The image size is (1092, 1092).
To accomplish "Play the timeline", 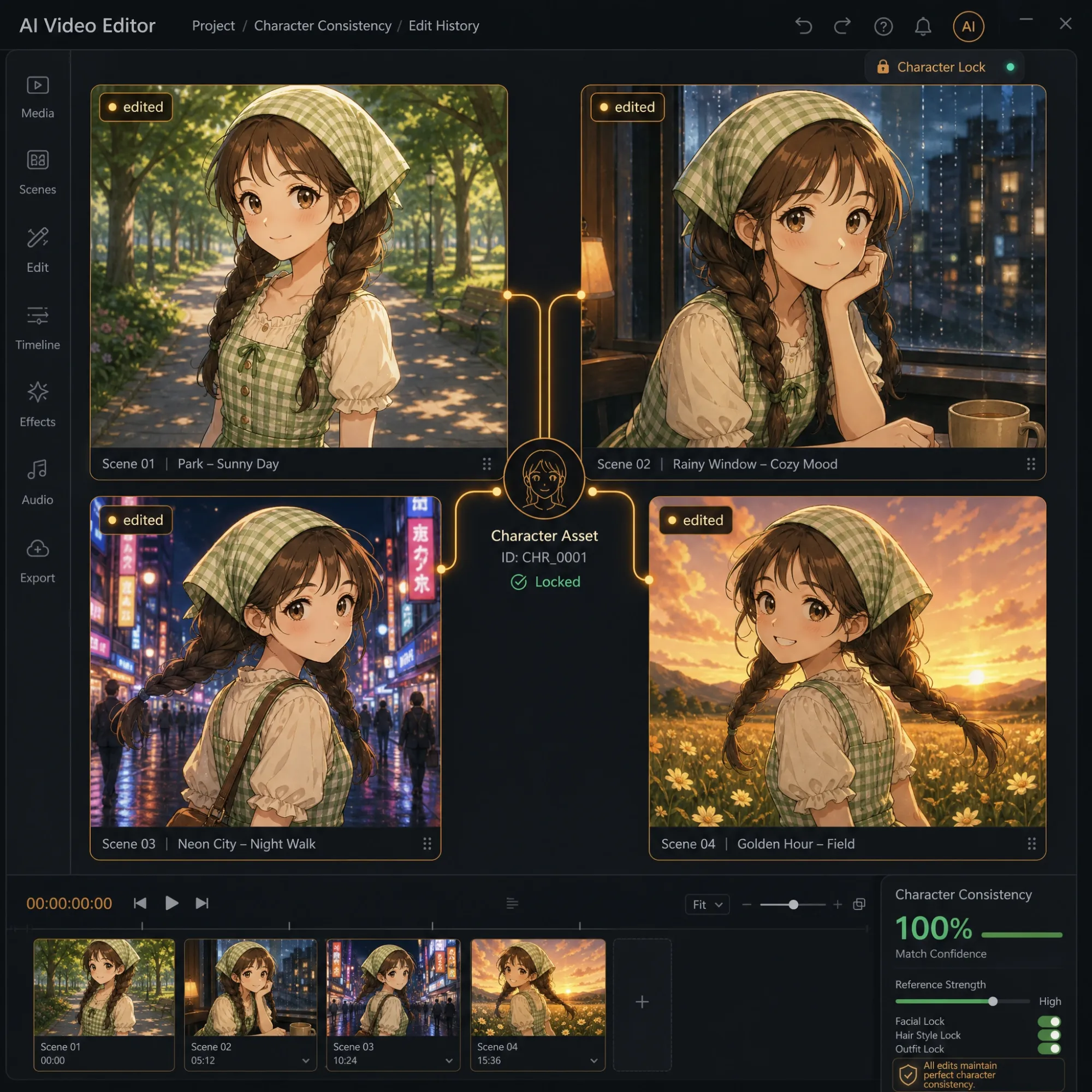I will [172, 903].
